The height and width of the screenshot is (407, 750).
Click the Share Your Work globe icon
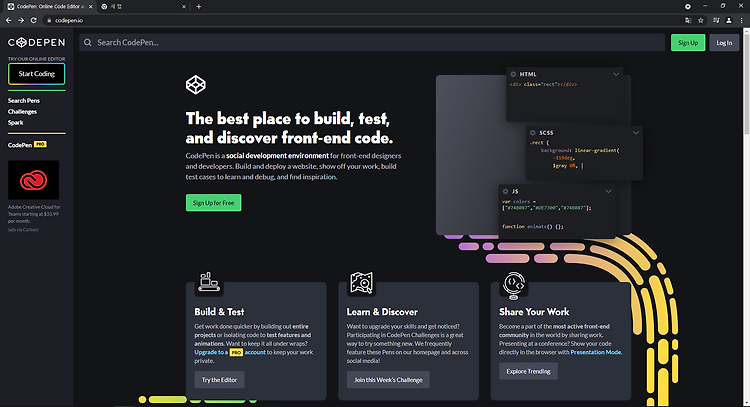(514, 286)
